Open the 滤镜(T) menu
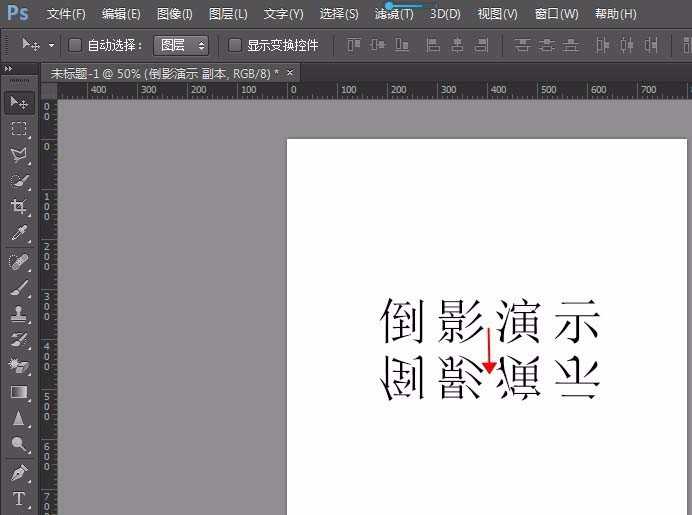Viewport: 692px width, 515px height. click(x=394, y=14)
